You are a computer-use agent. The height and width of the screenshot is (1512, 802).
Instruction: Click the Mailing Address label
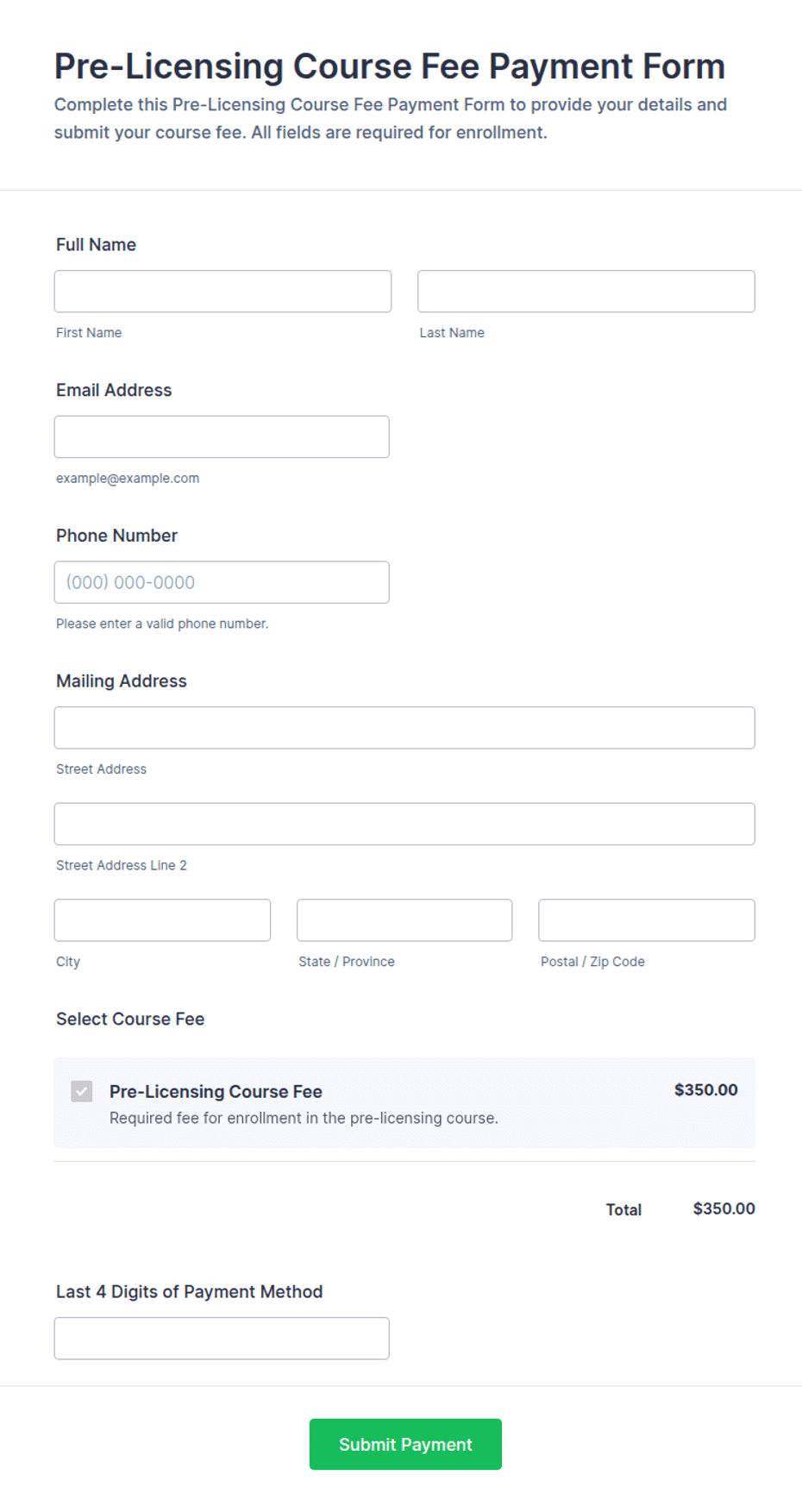click(x=122, y=681)
